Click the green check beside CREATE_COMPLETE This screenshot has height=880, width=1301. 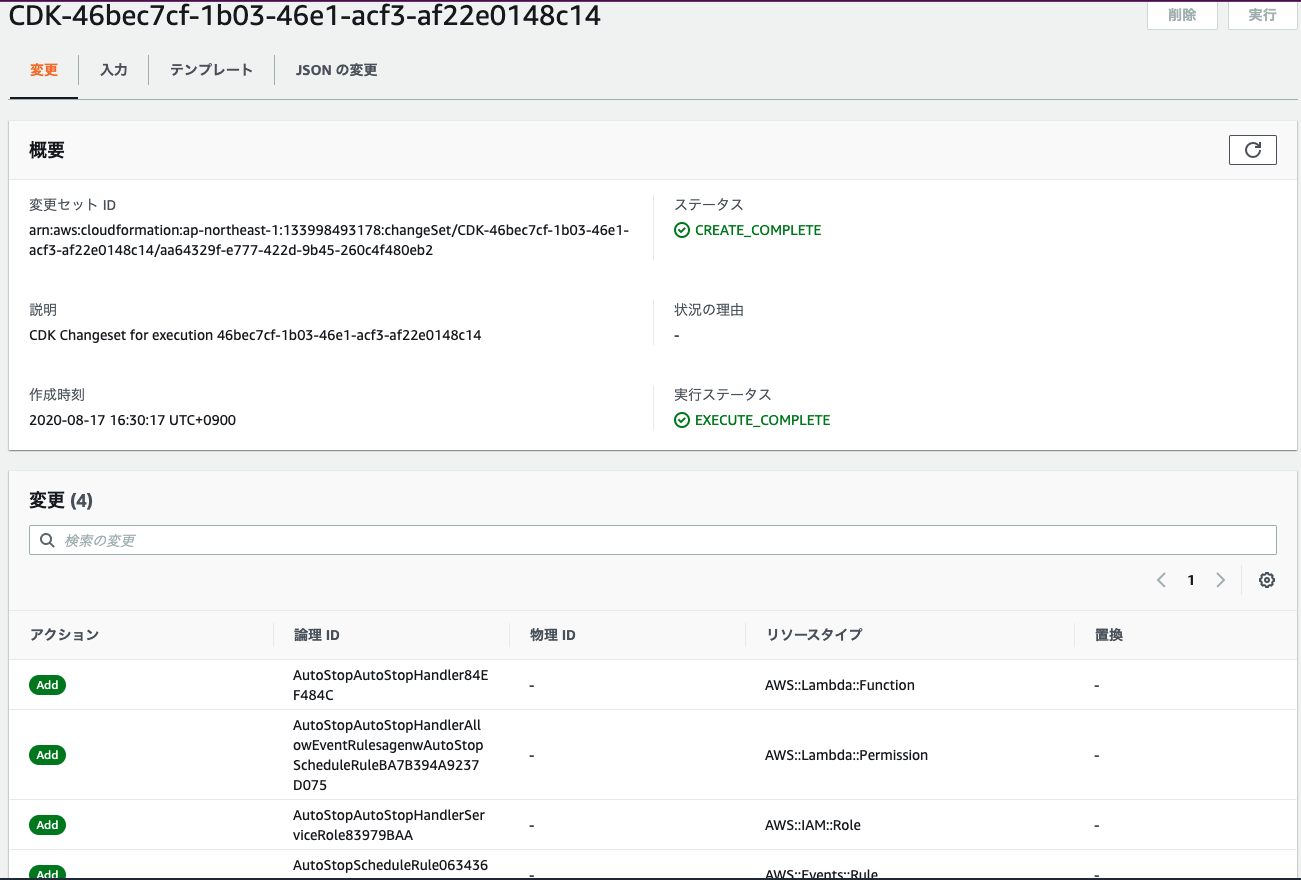[682, 229]
